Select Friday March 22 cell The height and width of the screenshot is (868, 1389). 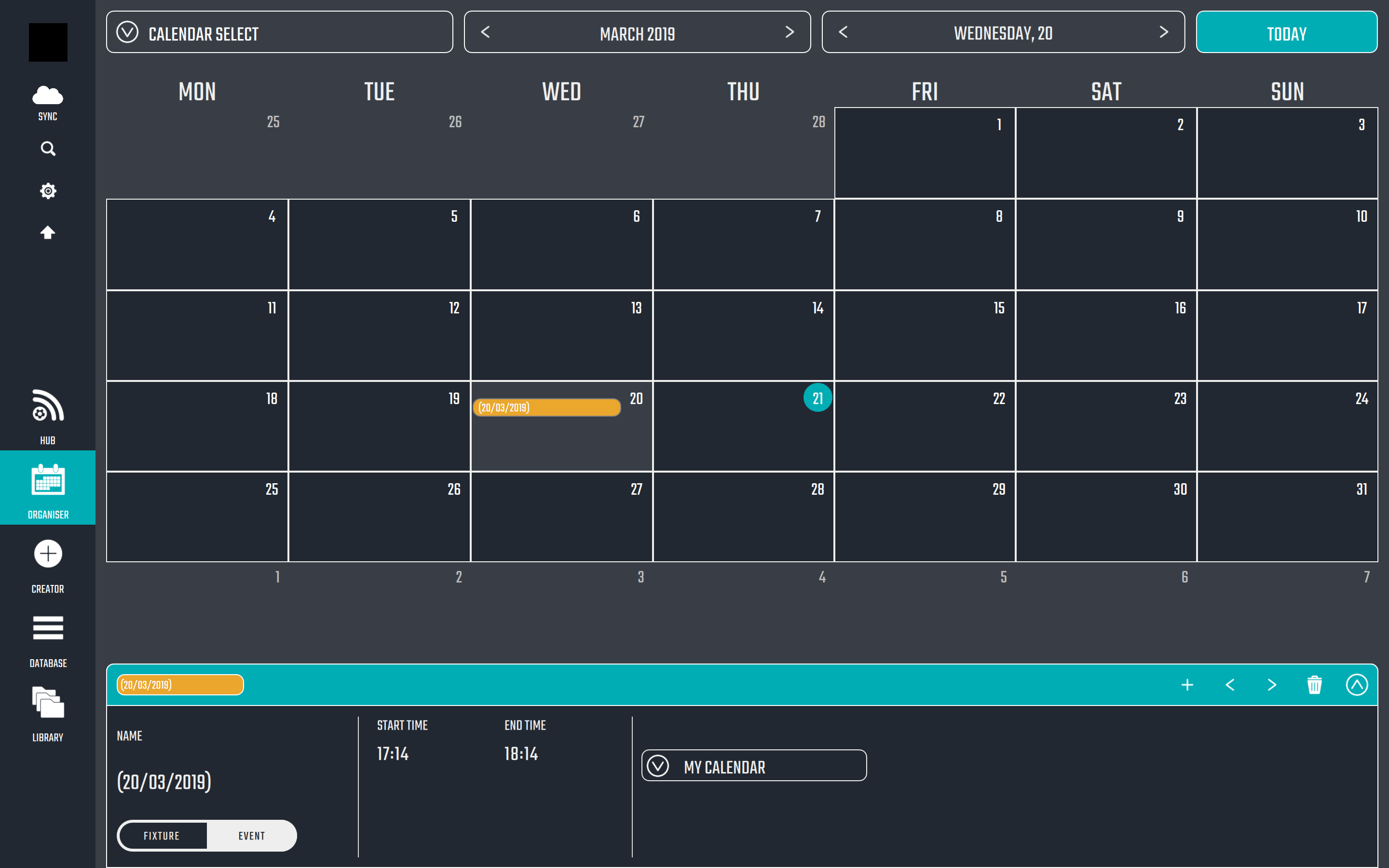[x=925, y=427]
